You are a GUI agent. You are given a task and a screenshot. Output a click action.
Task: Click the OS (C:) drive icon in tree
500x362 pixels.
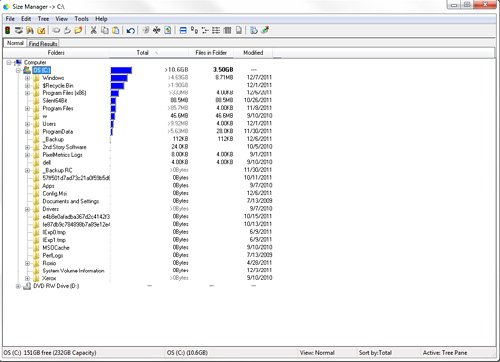[x=27, y=70]
